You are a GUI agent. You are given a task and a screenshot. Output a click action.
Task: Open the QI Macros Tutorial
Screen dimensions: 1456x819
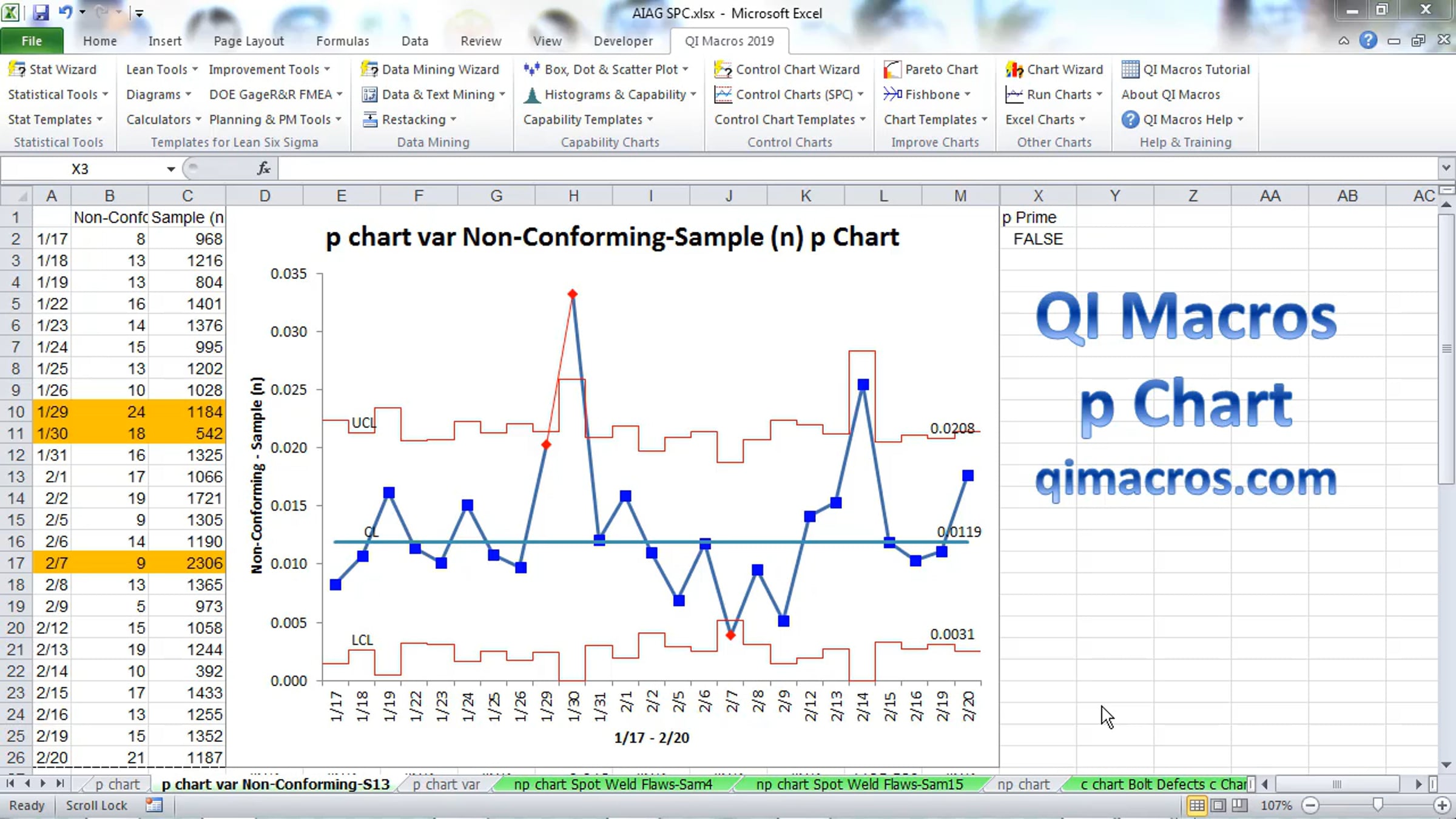pos(1185,69)
